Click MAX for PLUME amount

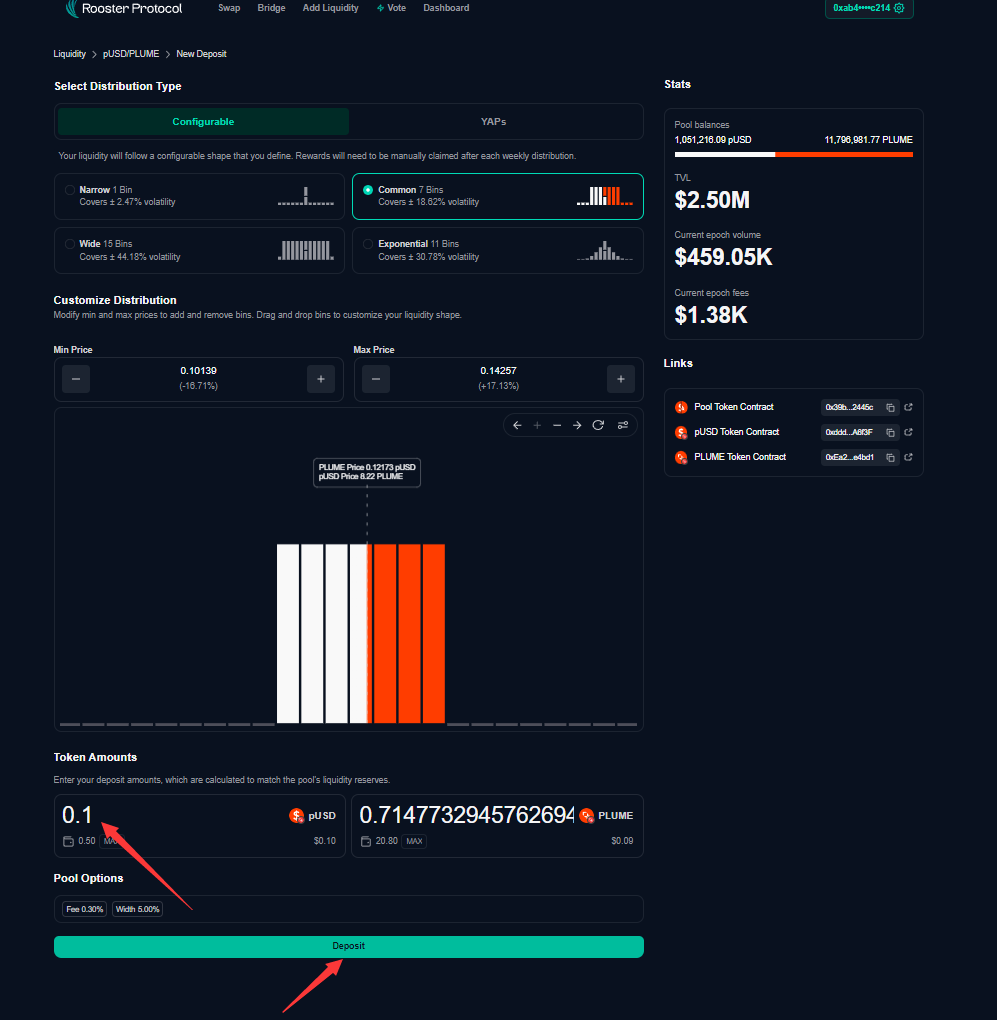[x=414, y=841]
